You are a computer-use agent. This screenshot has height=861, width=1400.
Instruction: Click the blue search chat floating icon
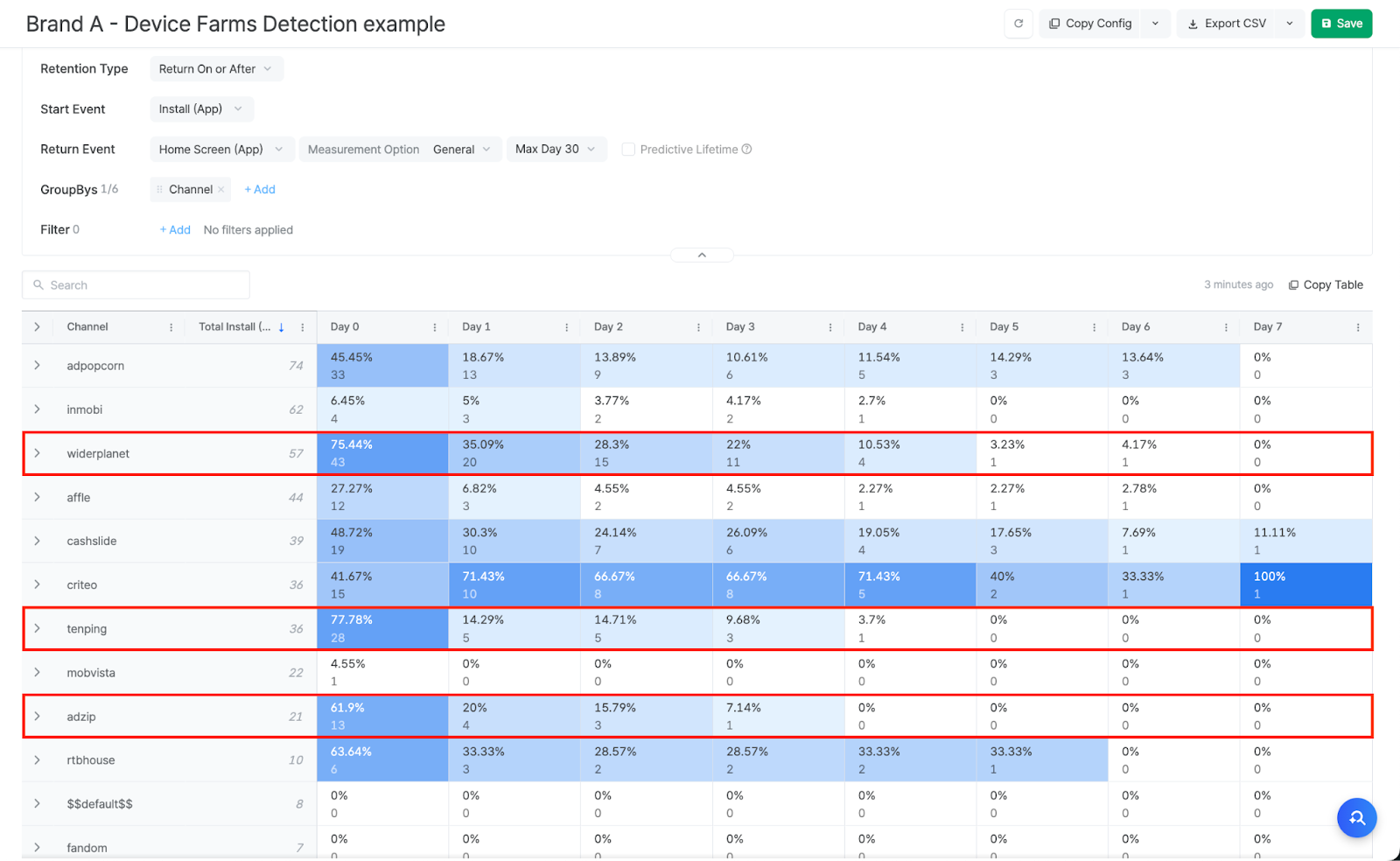(1356, 818)
